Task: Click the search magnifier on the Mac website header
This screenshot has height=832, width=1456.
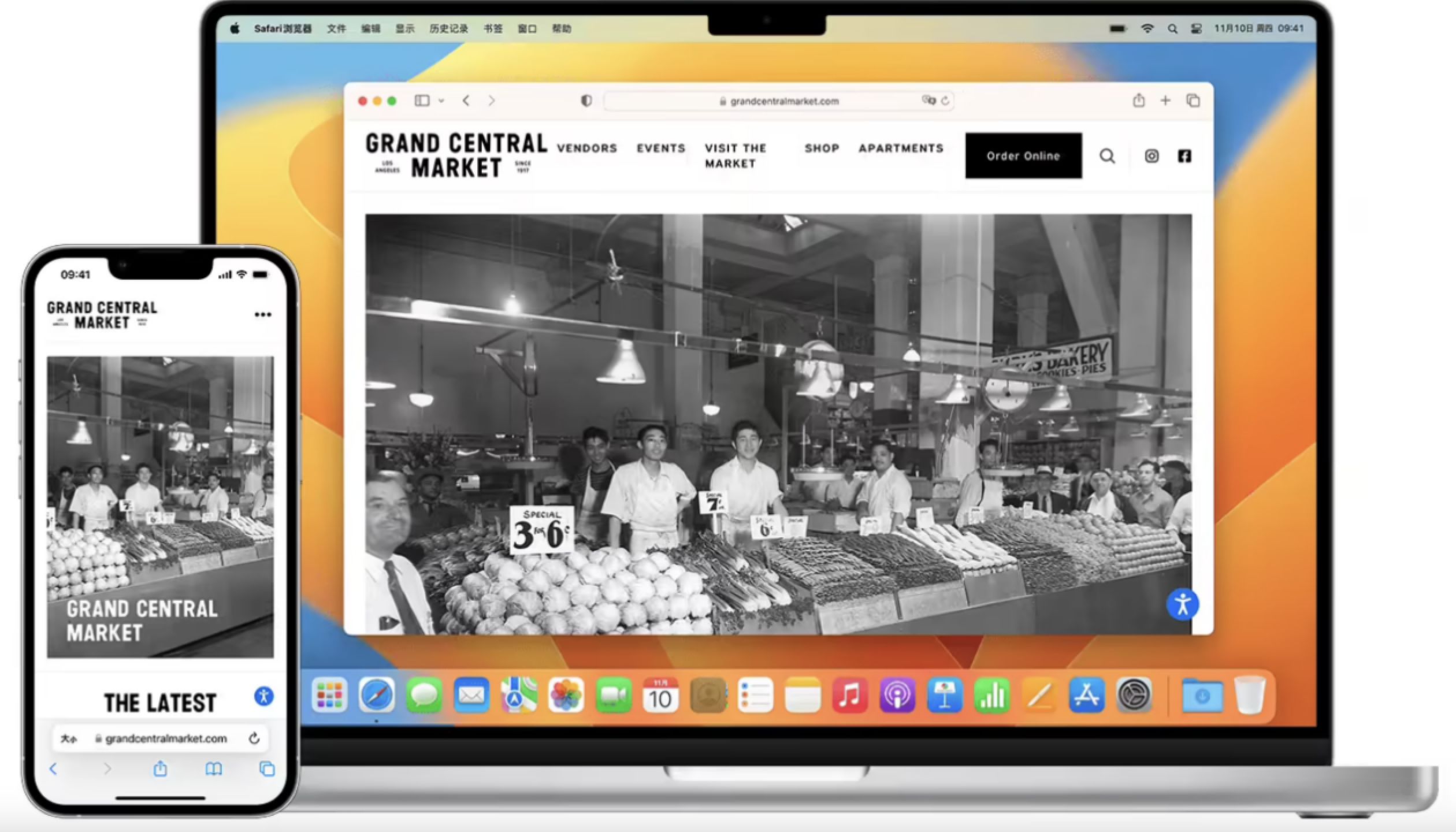Action: click(1107, 156)
